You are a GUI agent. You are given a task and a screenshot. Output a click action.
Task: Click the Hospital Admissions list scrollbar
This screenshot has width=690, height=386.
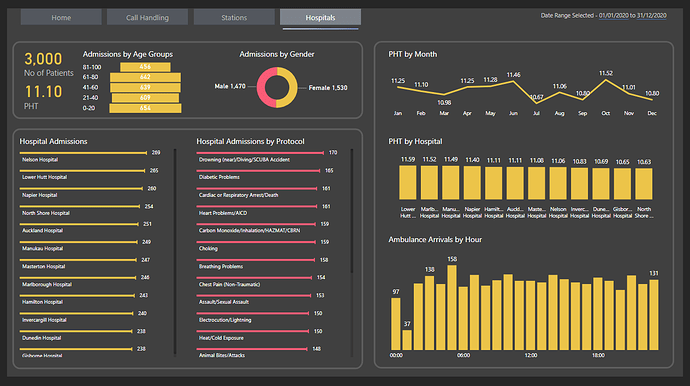pos(175,251)
